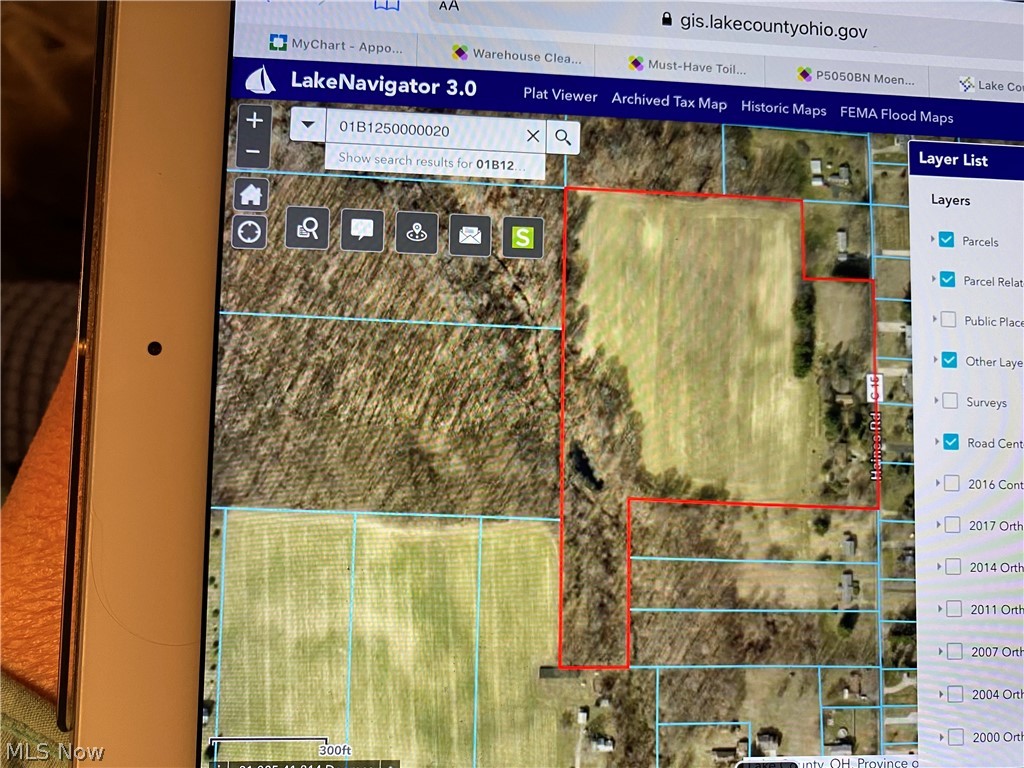This screenshot has width=1024, height=768.
Task: Enable the Surveys layer checkbox
Action: click(x=950, y=400)
